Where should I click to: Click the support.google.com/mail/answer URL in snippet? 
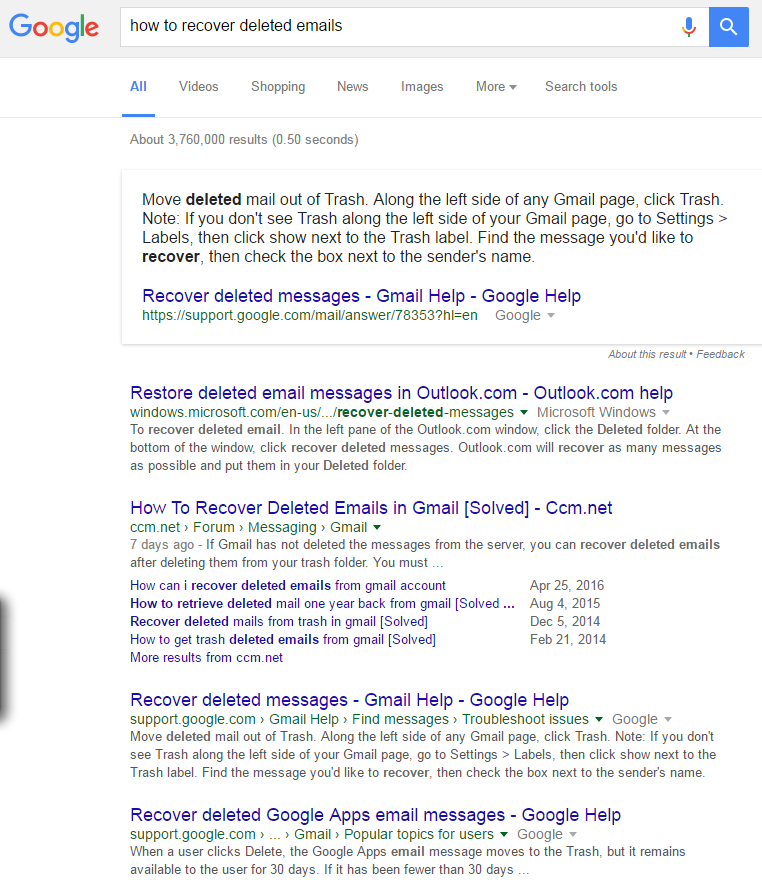(x=310, y=315)
